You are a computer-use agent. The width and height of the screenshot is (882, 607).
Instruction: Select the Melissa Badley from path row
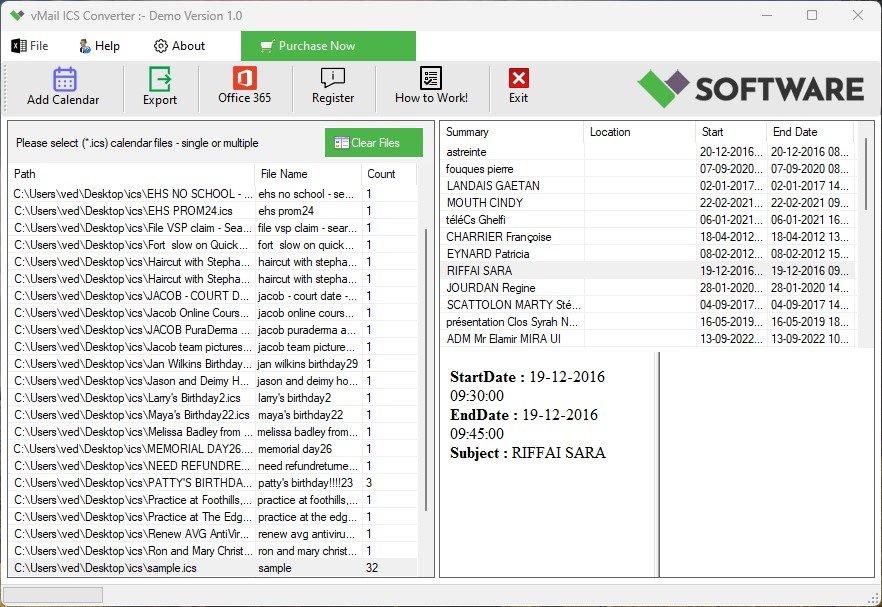click(213, 432)
